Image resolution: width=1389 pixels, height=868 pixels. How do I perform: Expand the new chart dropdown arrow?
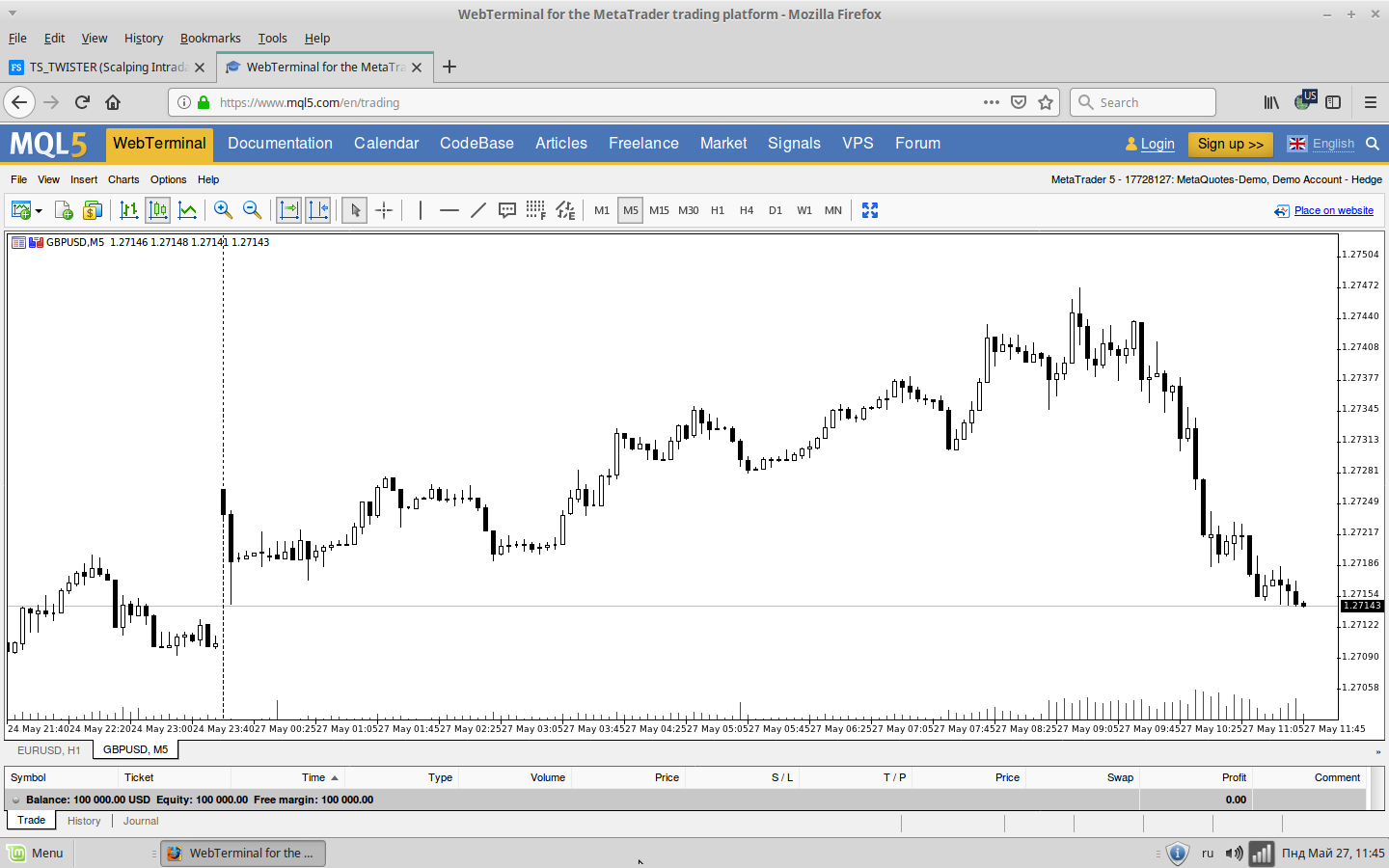(39, 211)
